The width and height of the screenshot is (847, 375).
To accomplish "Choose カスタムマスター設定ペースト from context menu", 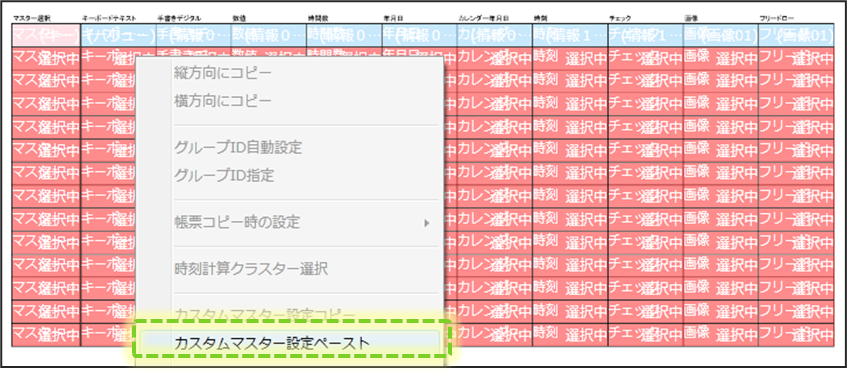I will [x=291, y=343].
